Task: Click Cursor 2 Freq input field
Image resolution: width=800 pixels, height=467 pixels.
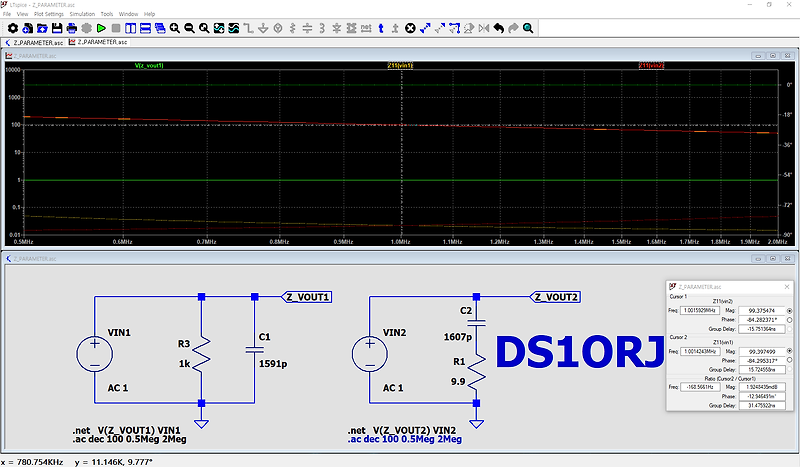Action: tap(700, 351)
